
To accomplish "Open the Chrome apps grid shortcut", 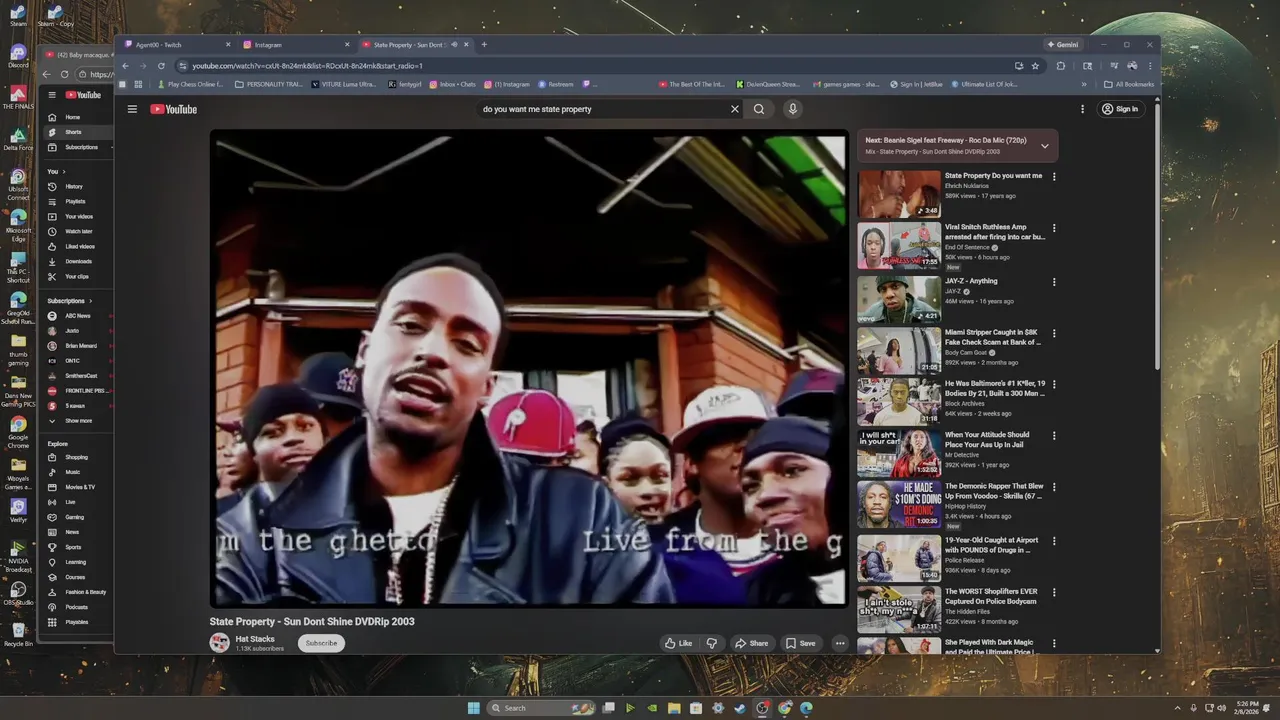I will [138, 84].
